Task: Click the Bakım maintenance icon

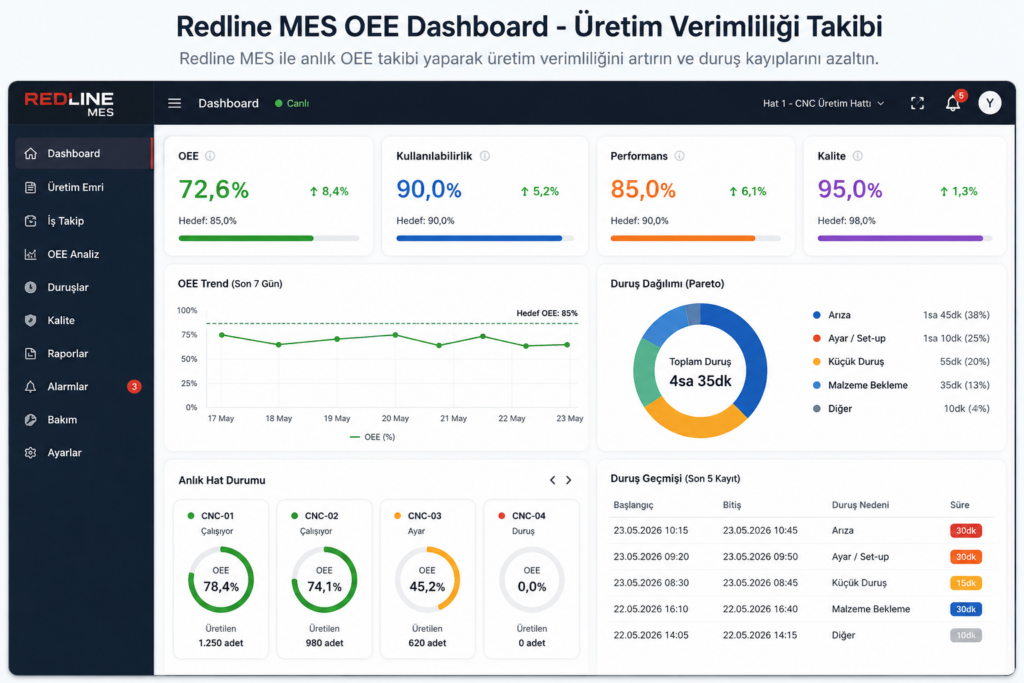Action: click(x=31, y=420)
